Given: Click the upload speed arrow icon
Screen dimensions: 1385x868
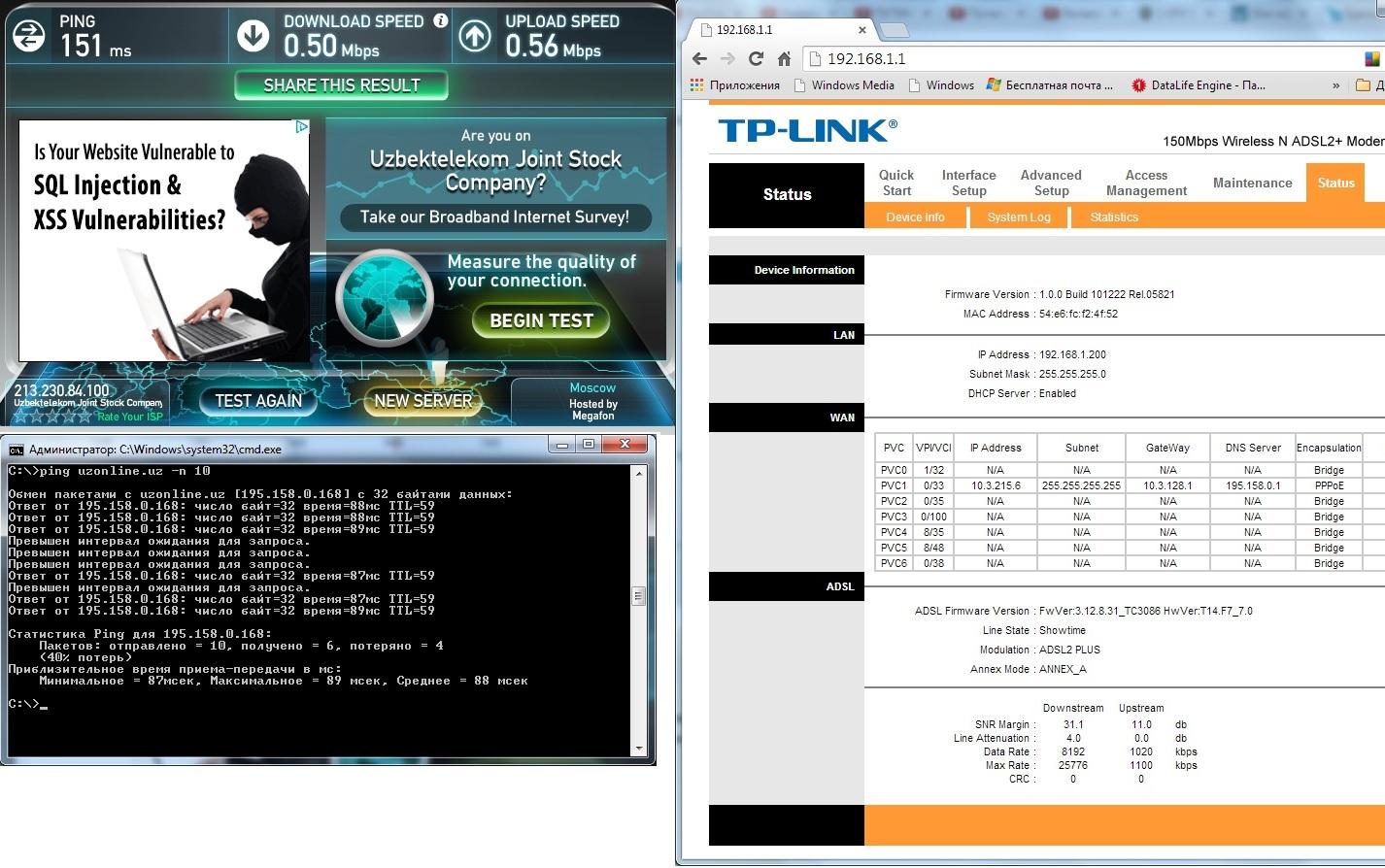Looking at the screenshot, I should [475, 37].
